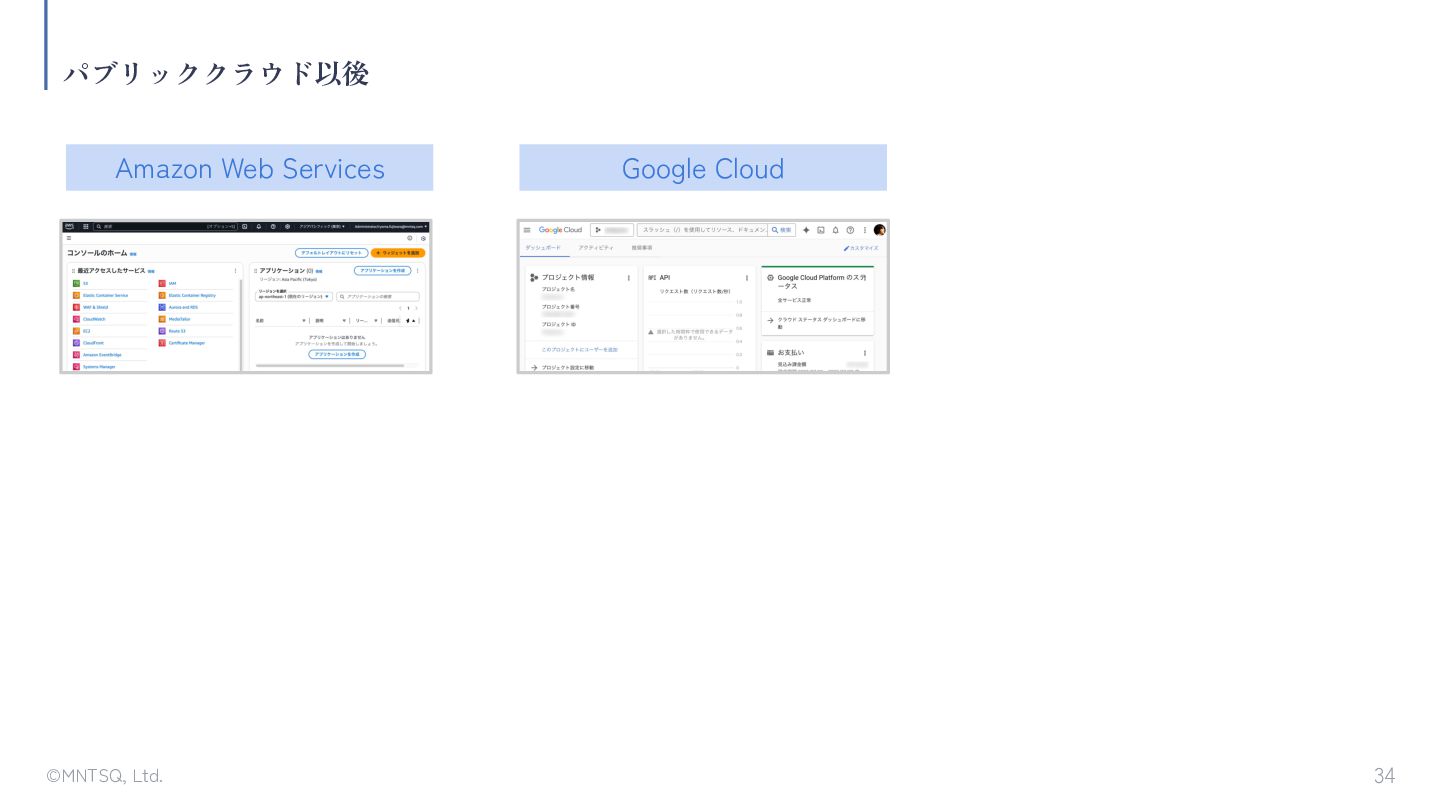The width and height of the screenshot is (1440, 810).
Task: Click the カスタマイズ link in Google Cloud
Action: pyautogui.click(x=861, y=248)
